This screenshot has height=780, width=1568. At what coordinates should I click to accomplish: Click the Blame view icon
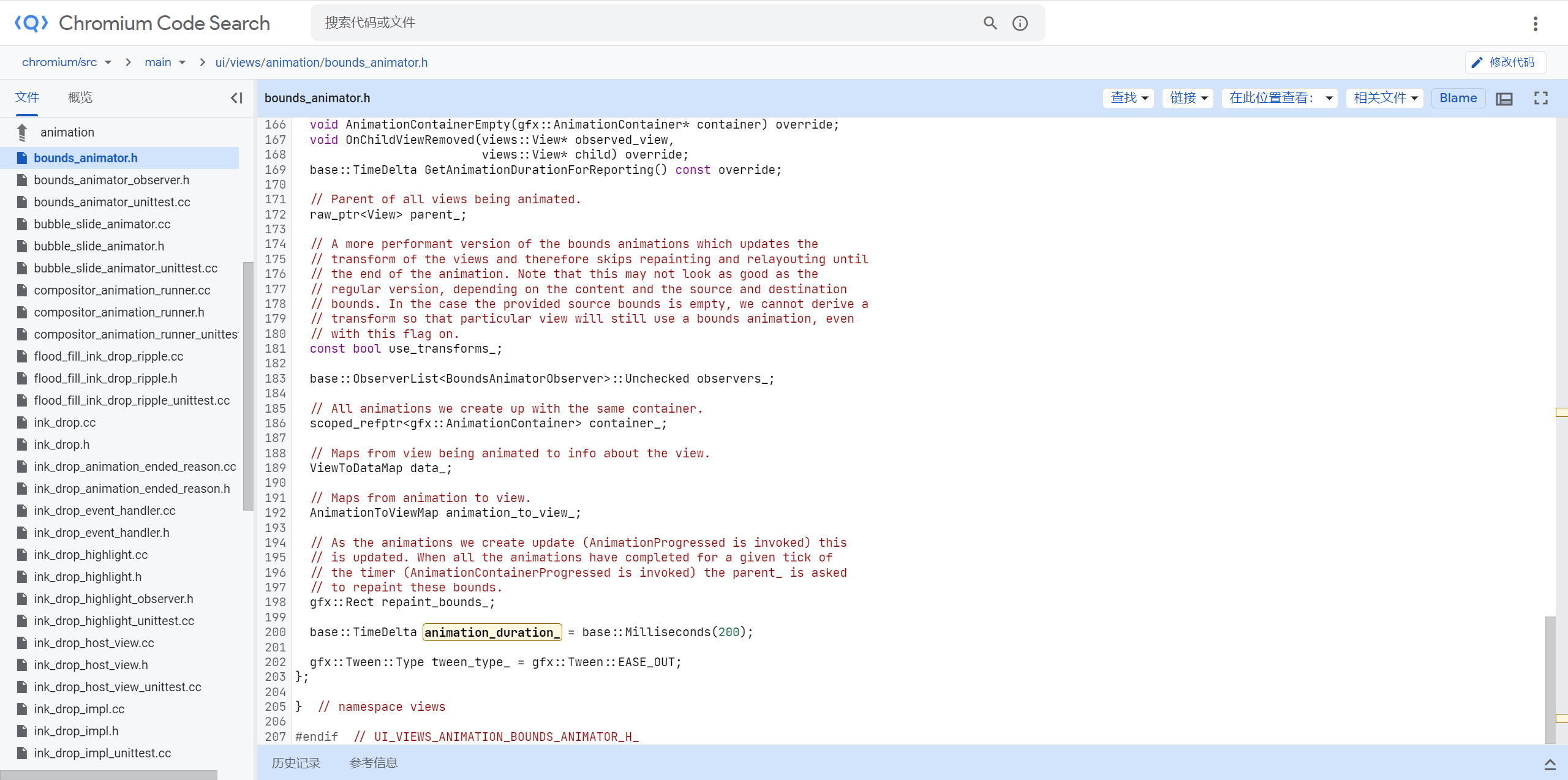tap(1456, 98)
